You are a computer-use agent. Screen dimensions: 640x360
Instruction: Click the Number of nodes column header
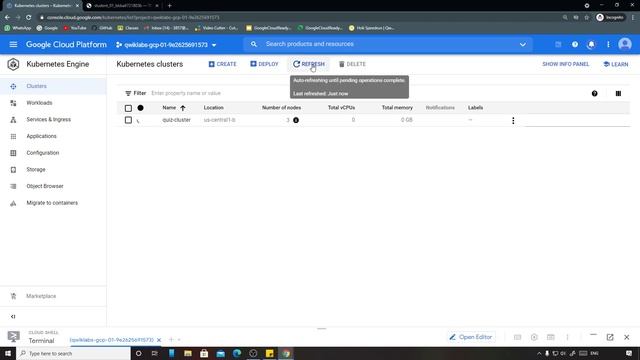pos(281,108)
